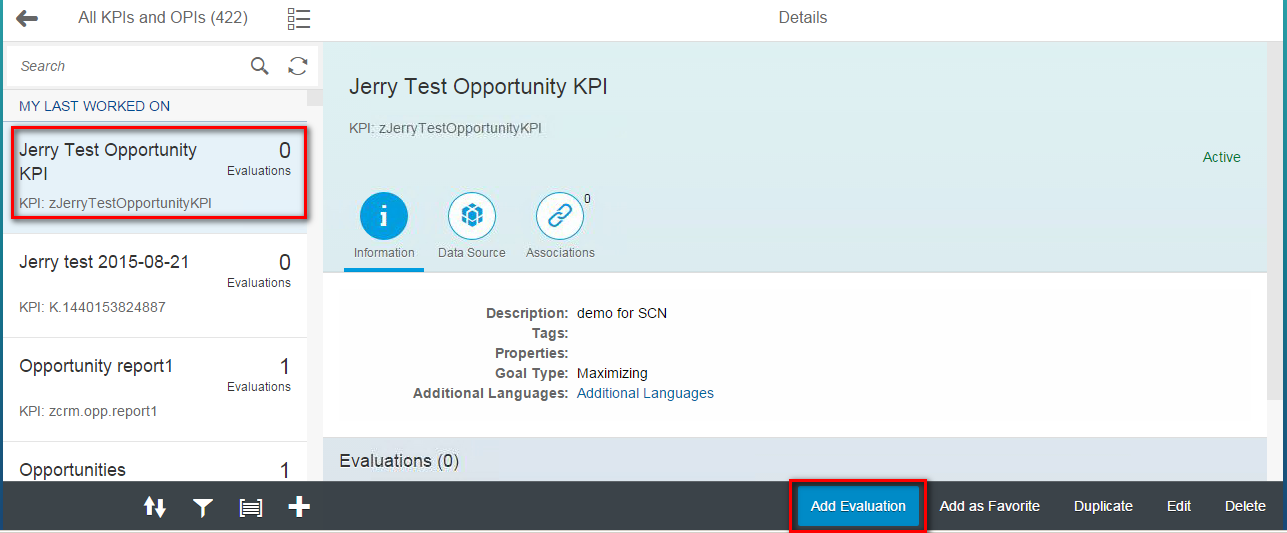This screenshot has height=533, width=1287.
Task: Open the Associations tab
Action: point(560,227)
